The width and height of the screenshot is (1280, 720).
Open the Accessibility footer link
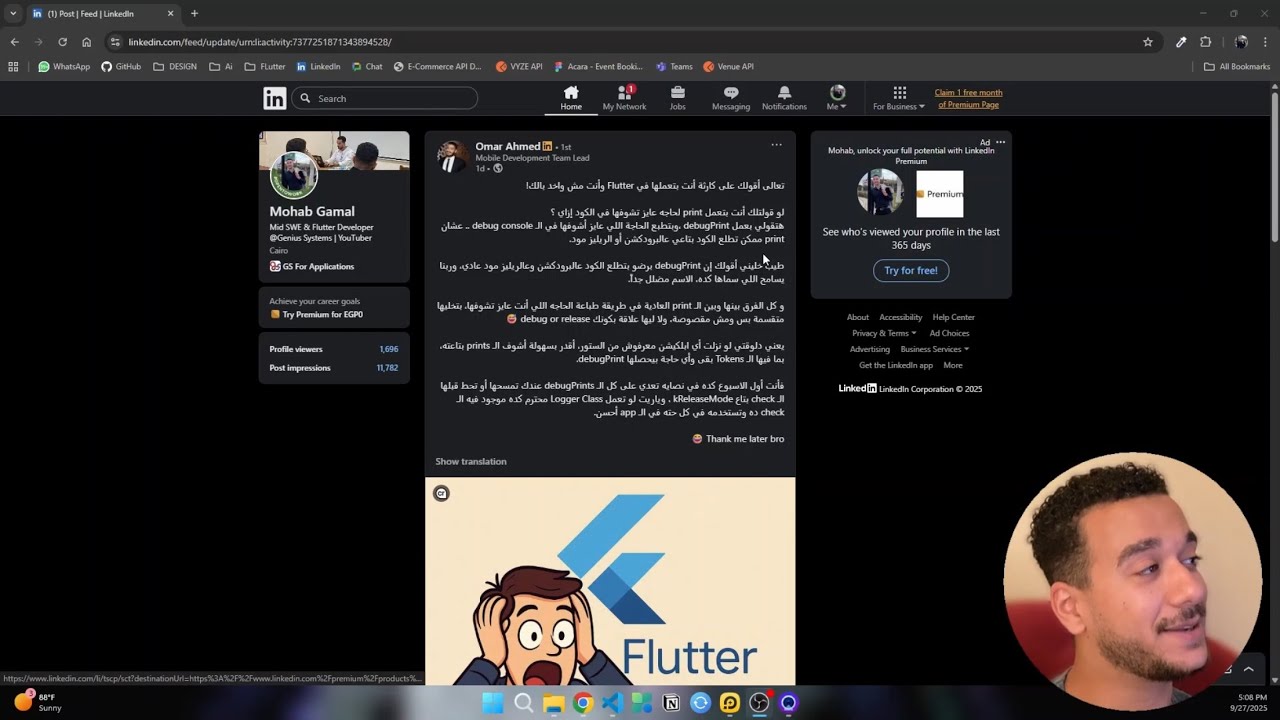pyautogui.click(x=901, y=317)
